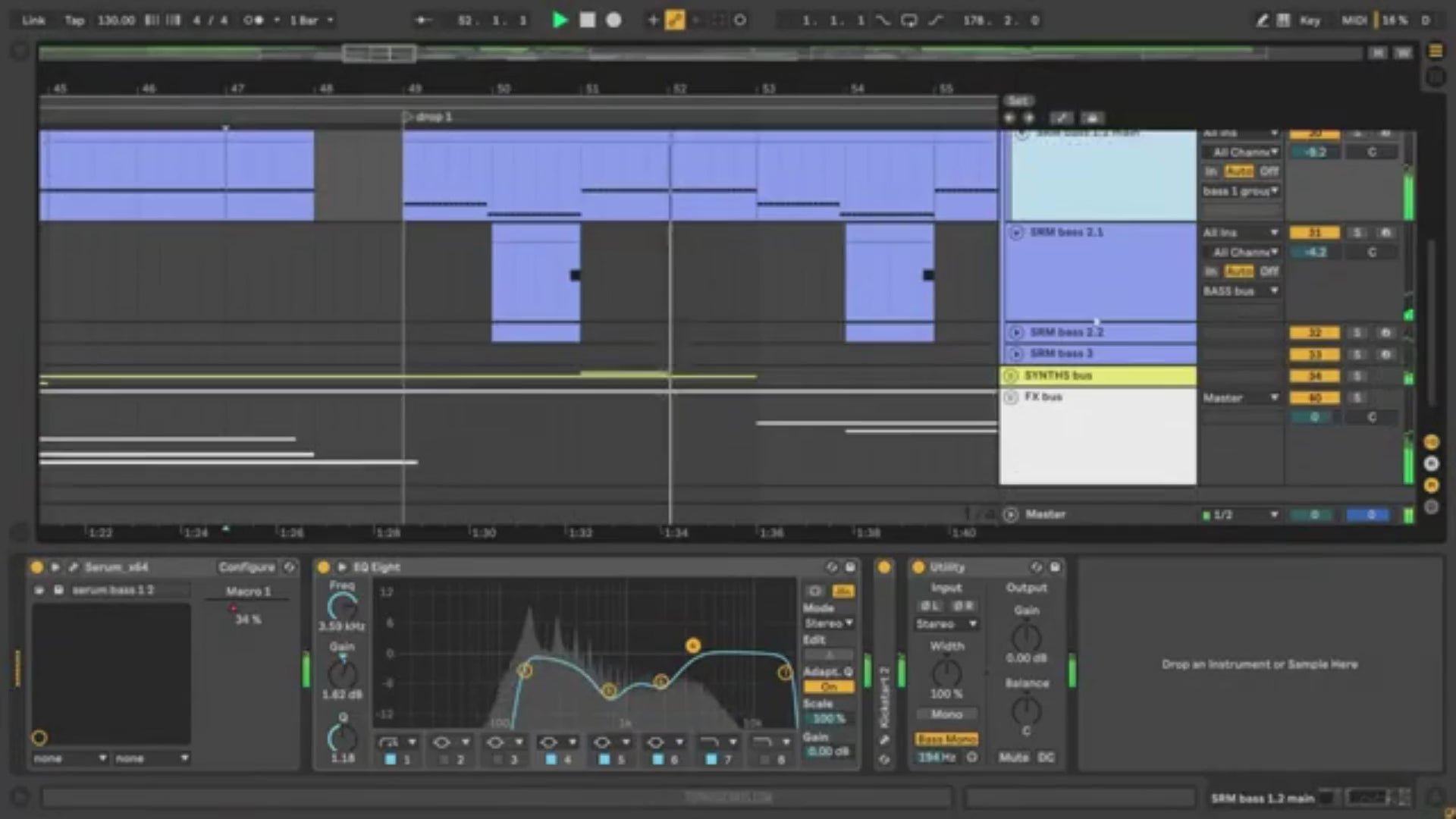Image resolution: width=1456 pixels, height=819 pixels.
Task: Click the Play button in the transport
Action: [560, 20]
